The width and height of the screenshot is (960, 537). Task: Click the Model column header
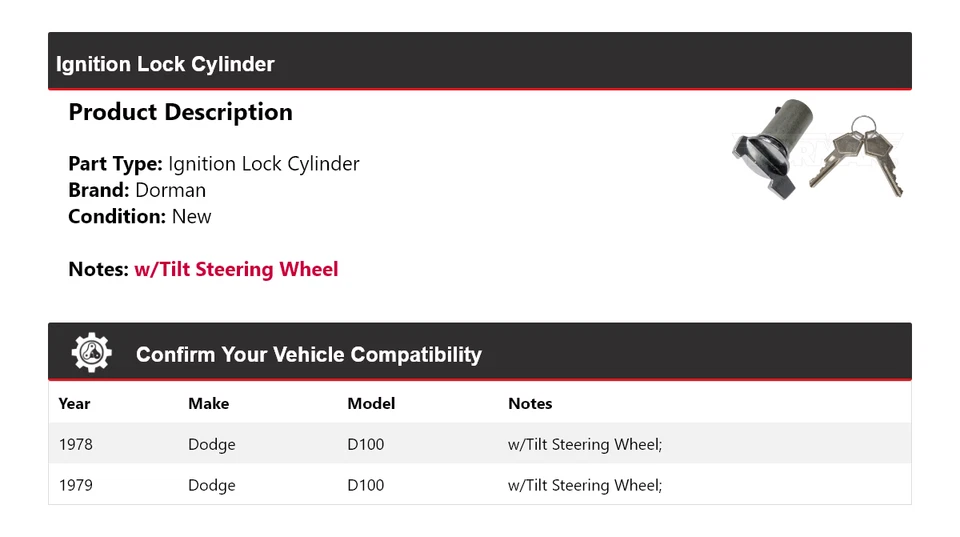point(371,404)
